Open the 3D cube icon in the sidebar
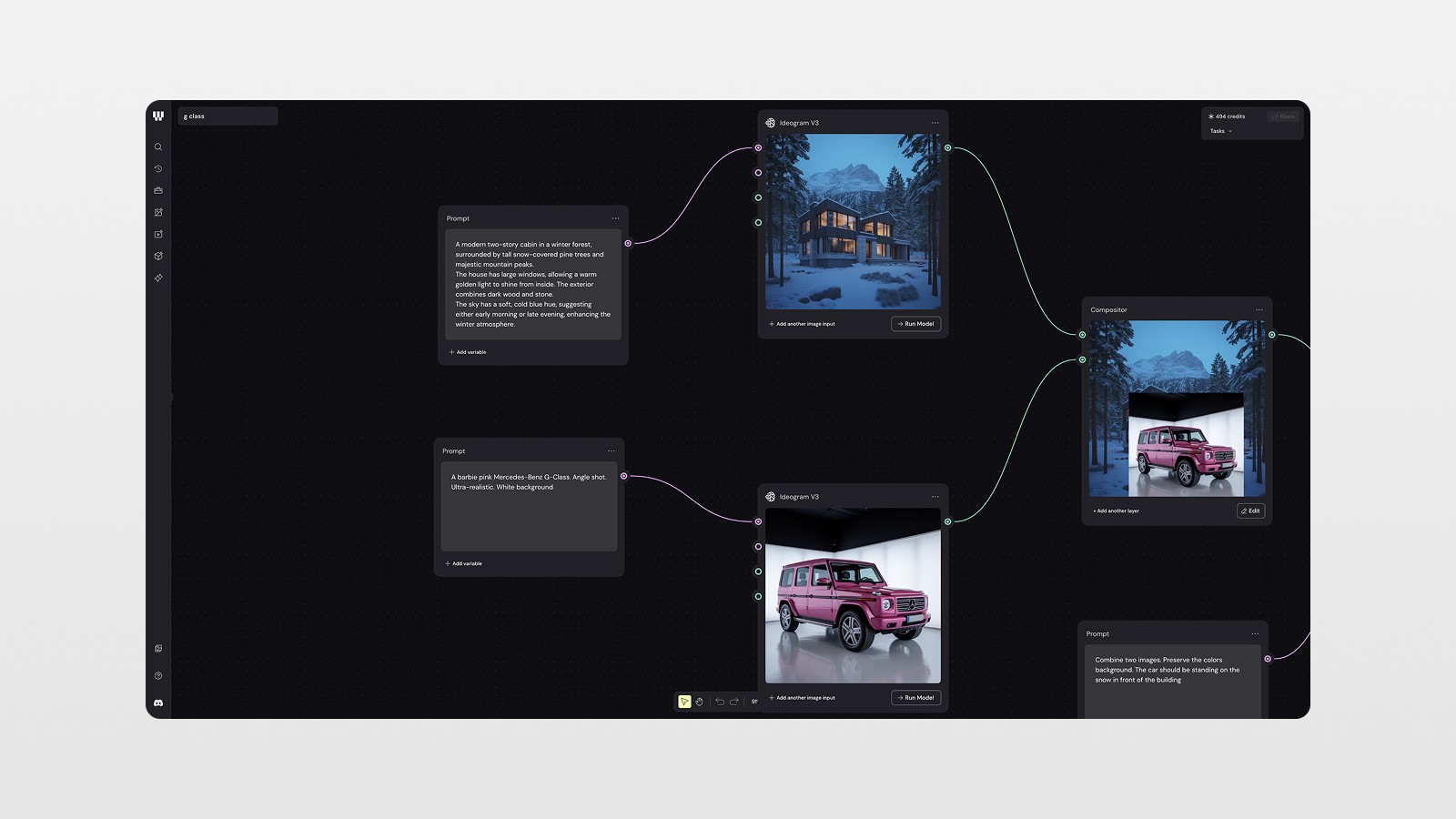 coord(158,256)
